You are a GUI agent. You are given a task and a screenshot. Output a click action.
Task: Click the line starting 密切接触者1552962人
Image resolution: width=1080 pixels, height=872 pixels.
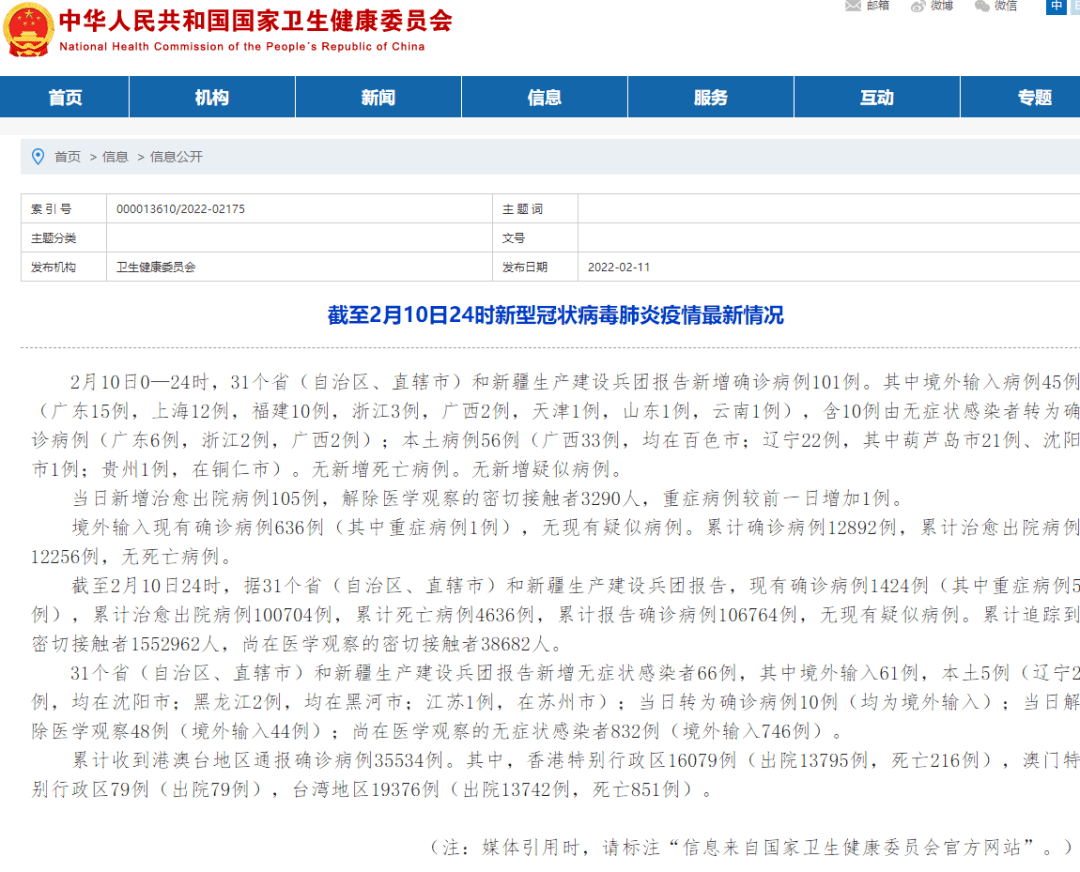(299, 644)
